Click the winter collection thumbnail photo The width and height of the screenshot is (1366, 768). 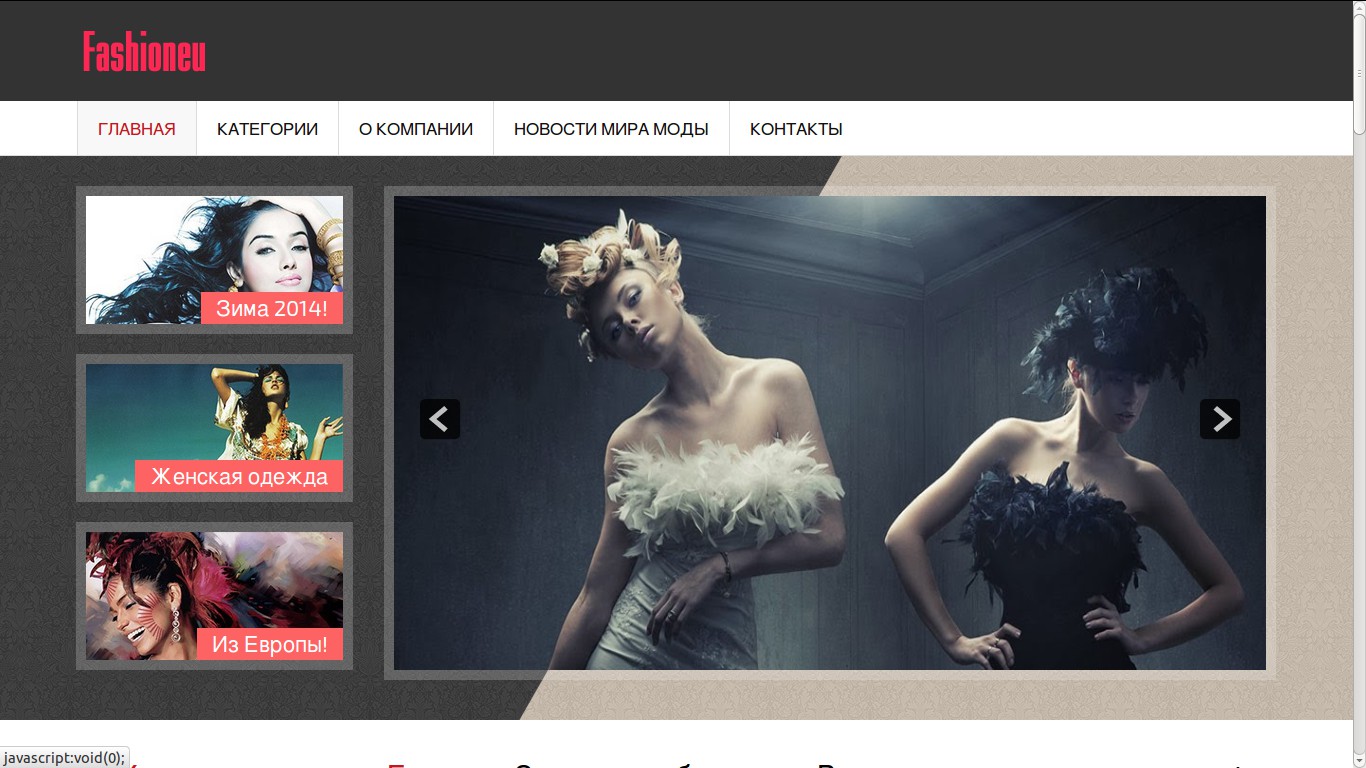pos(214,260)
